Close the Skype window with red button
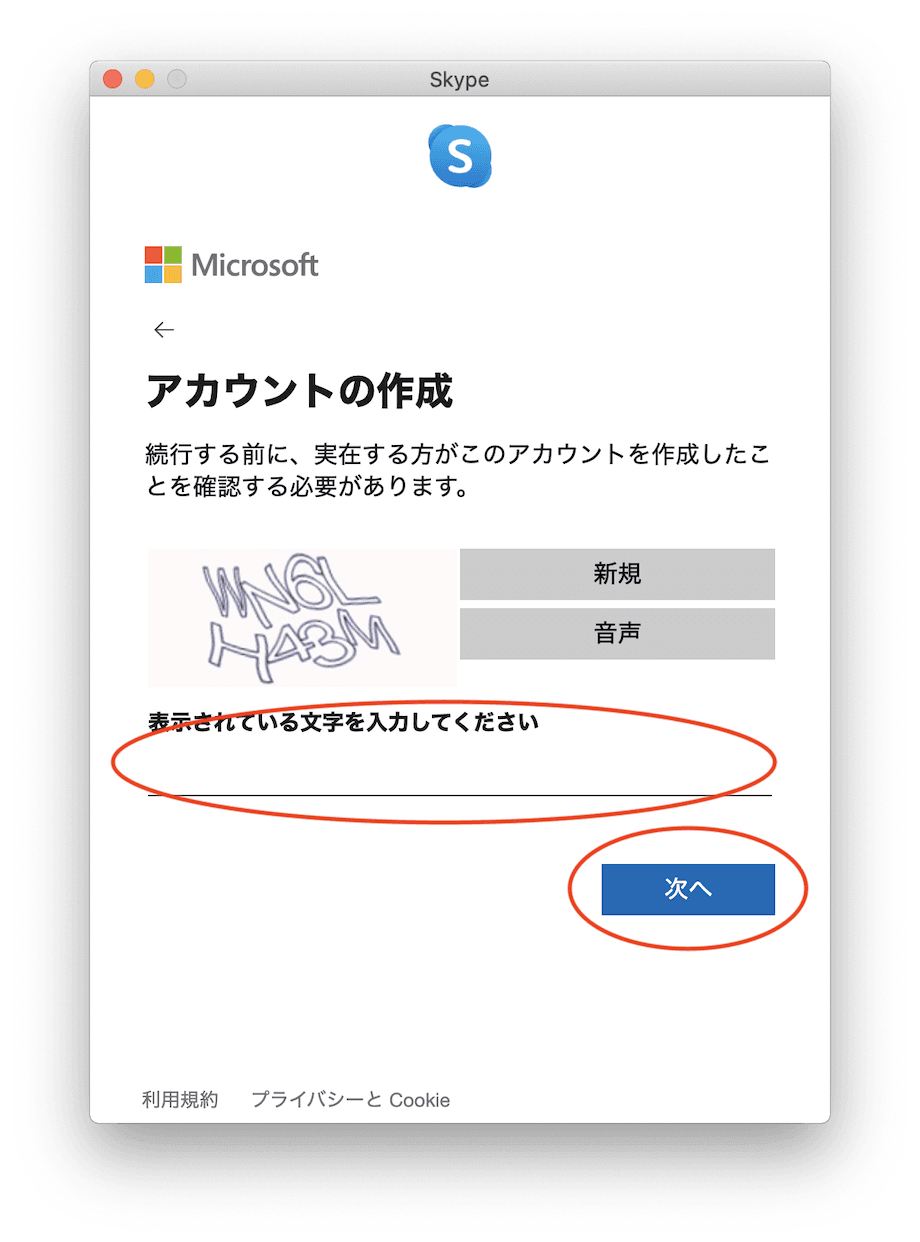920x1242 pixels. pos(113,79)
